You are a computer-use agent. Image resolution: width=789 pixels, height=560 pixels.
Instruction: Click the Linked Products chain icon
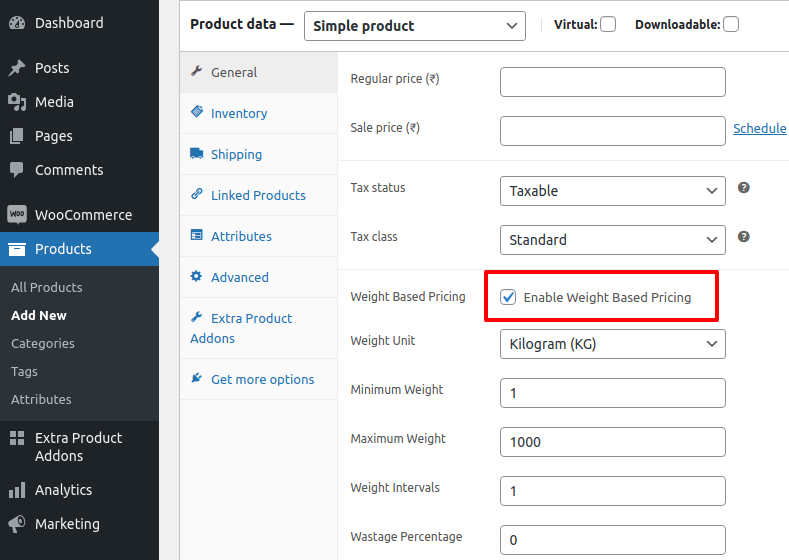pyautogui.click(x=197, y=194)
